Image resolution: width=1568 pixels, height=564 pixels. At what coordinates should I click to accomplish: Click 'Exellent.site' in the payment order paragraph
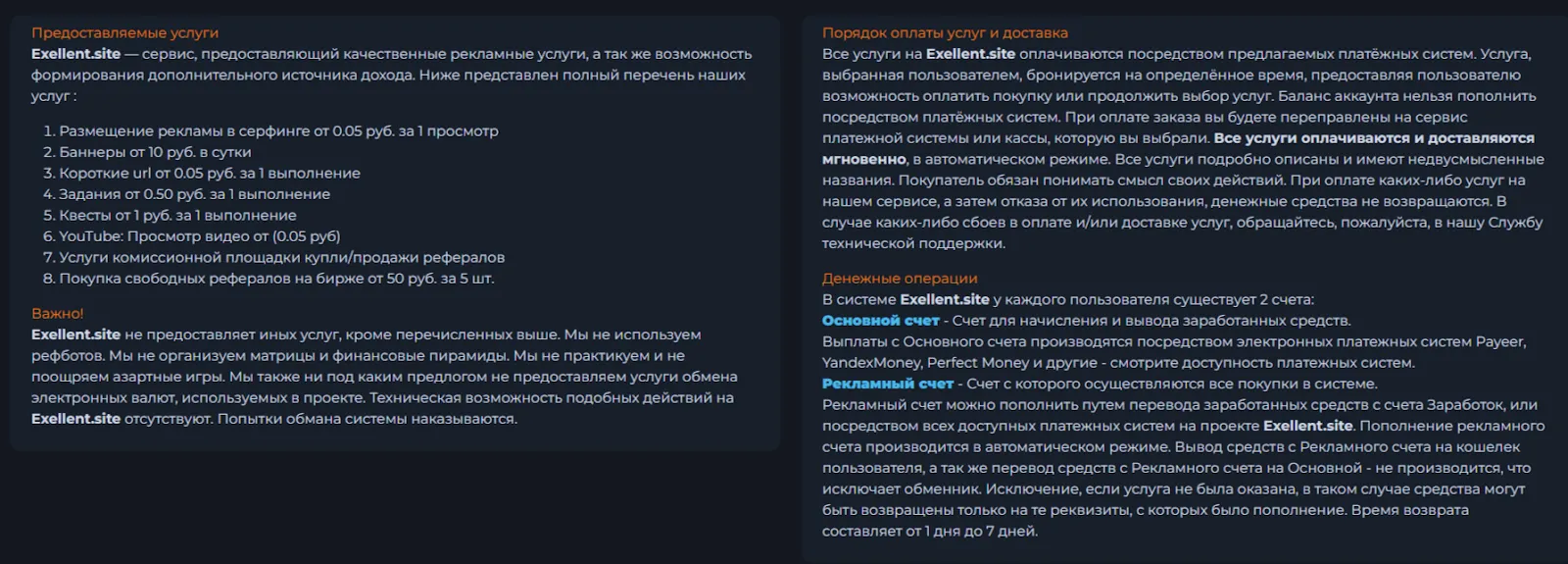[970, 54]
